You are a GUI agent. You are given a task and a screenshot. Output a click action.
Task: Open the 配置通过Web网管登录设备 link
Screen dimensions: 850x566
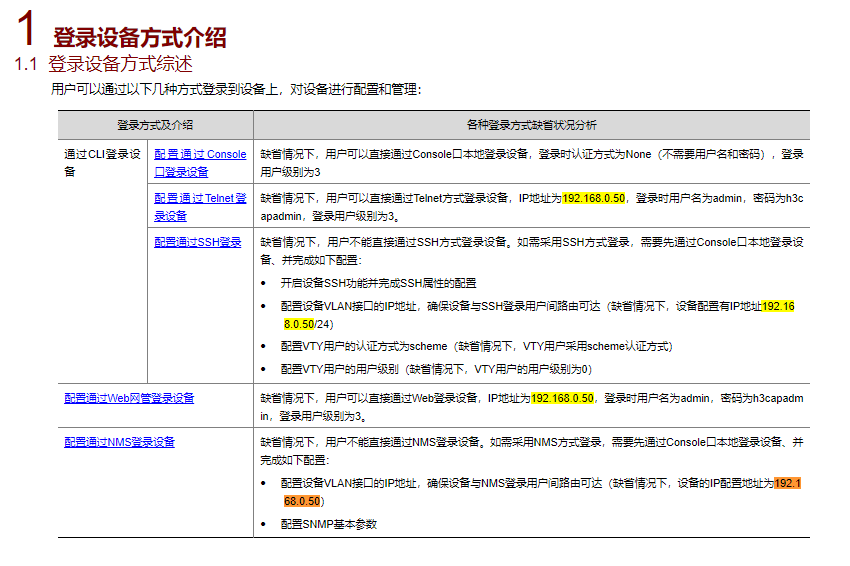(129, 398)
